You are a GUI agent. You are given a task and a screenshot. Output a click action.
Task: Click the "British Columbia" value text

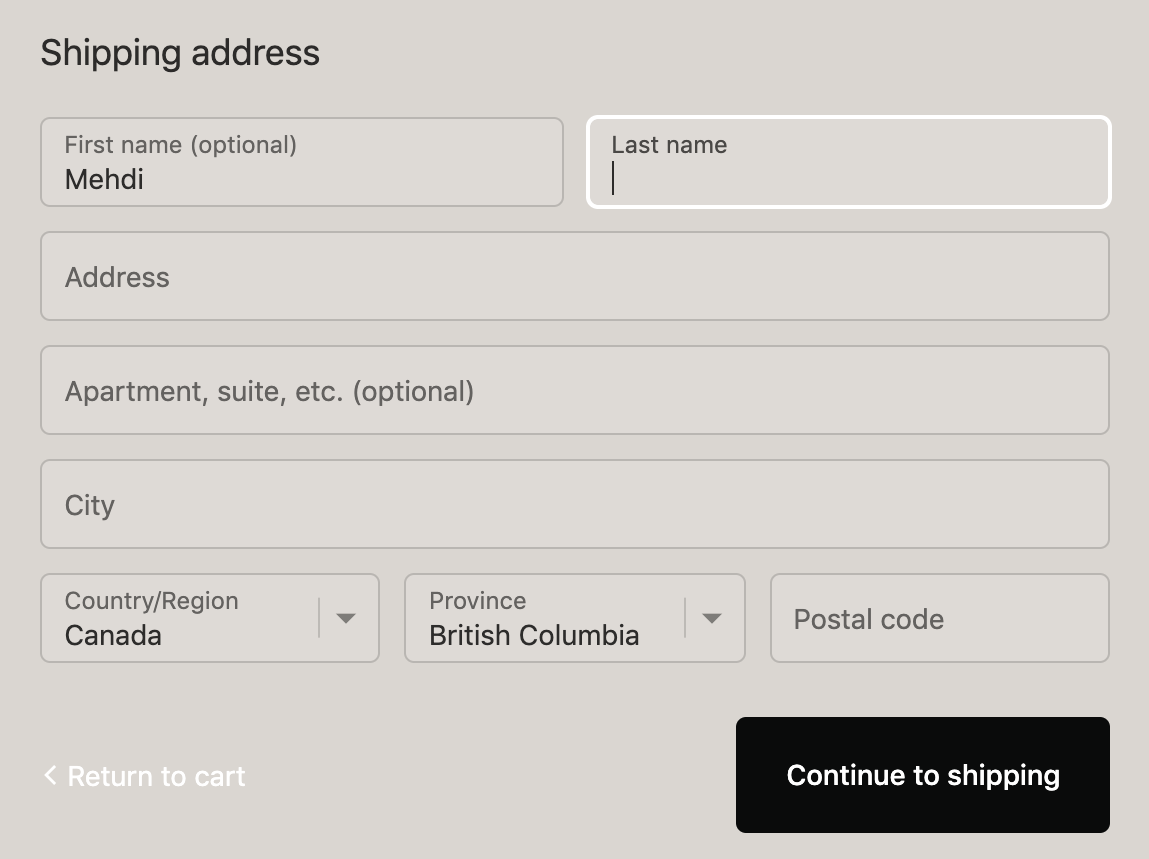point(534,635)
